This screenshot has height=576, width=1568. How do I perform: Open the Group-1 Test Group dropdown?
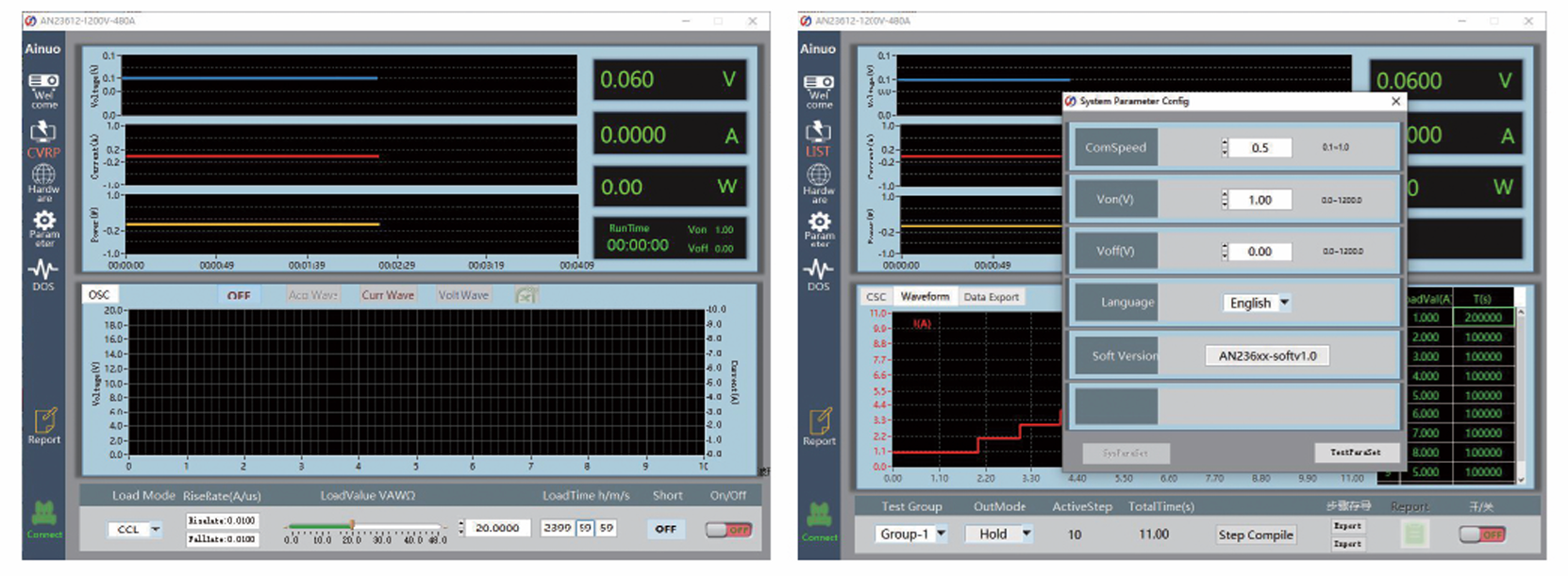click(x=911, y=534)
